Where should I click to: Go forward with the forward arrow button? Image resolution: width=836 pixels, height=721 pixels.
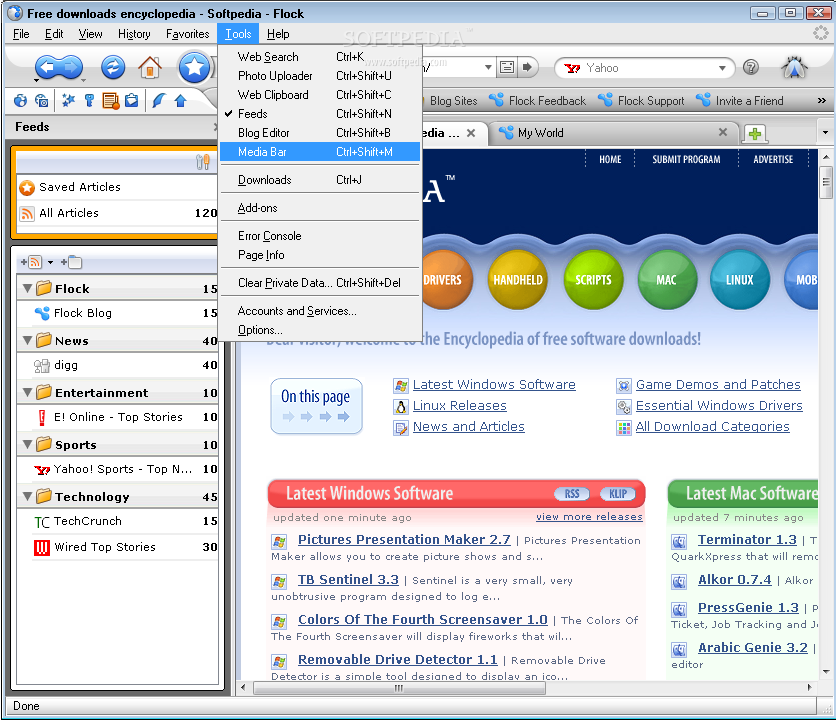pos(71,68)
